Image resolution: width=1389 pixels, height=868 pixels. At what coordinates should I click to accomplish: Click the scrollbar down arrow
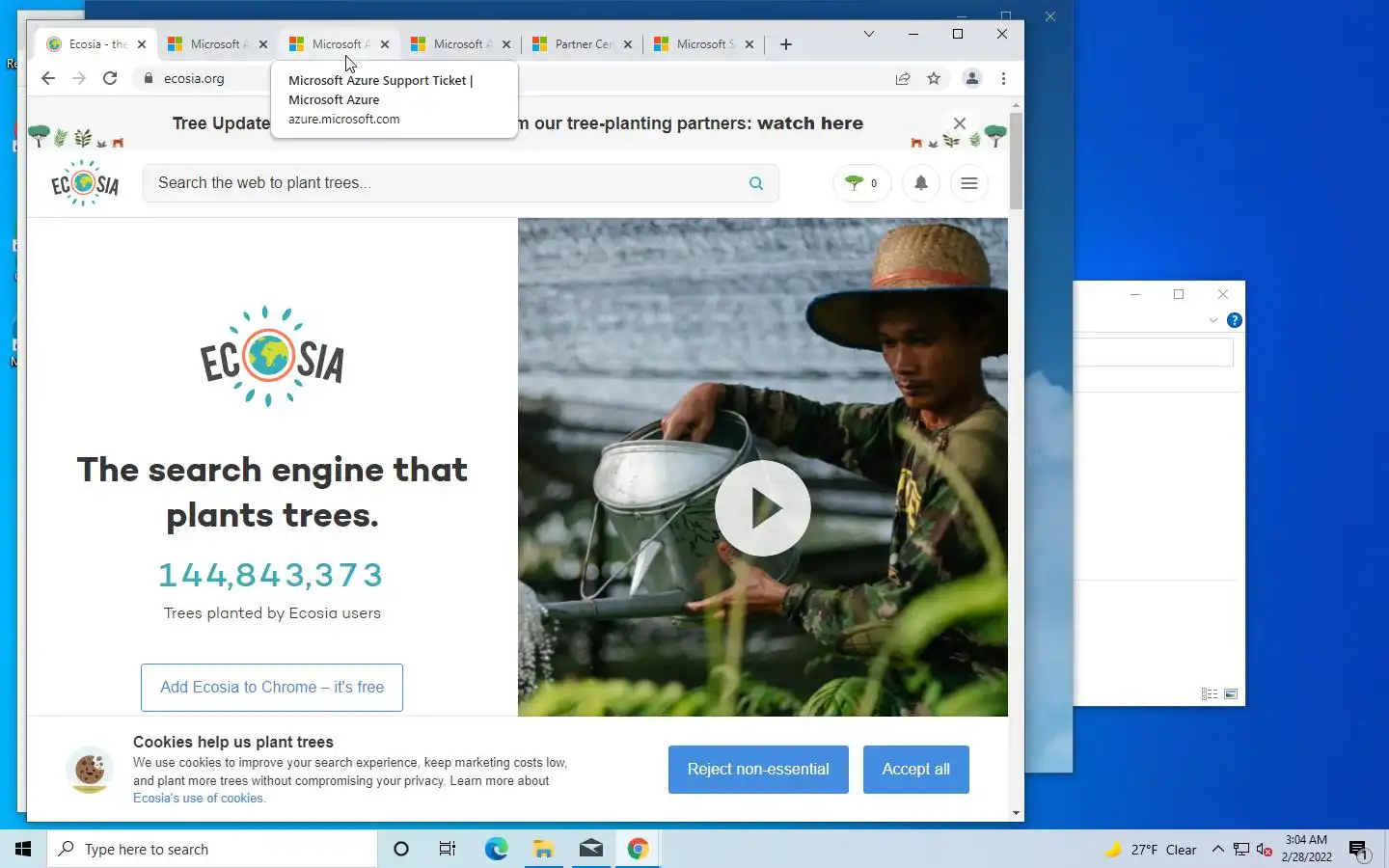(1016, 813)
